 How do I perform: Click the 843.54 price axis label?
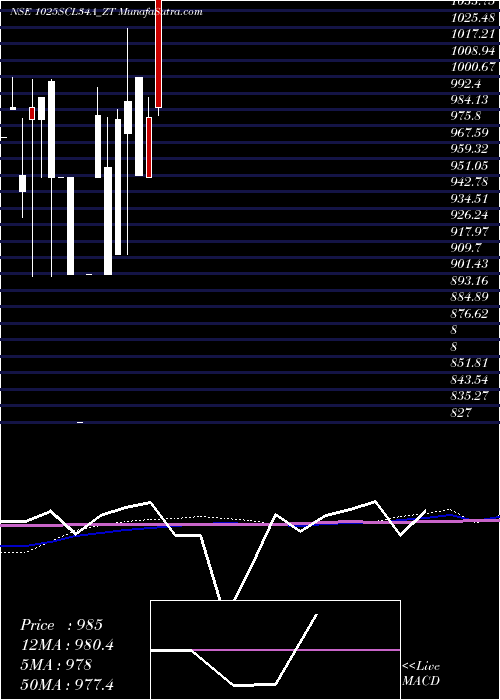tap(469, 379)
